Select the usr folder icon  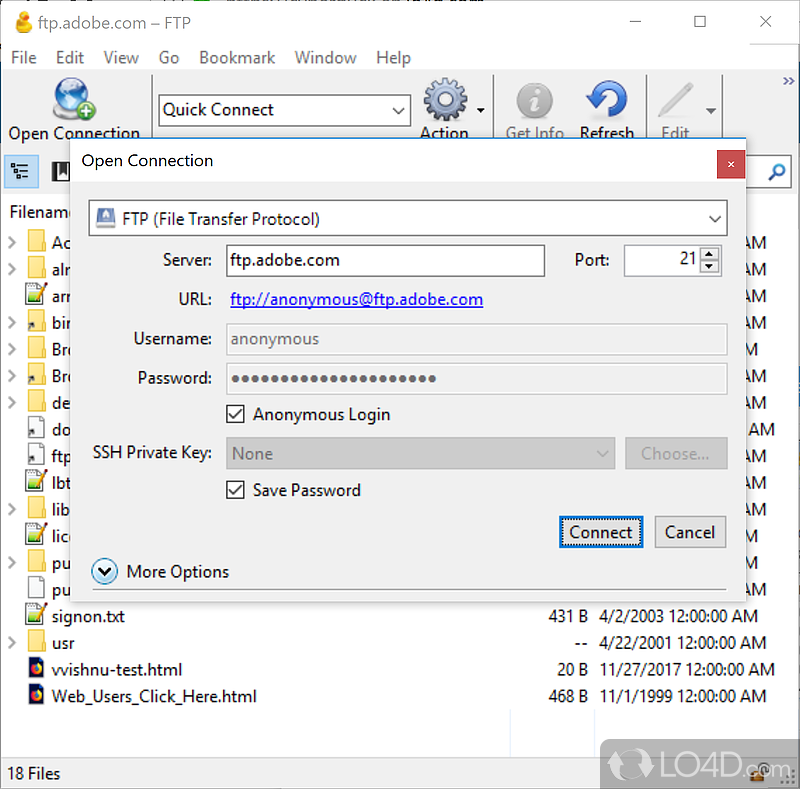[x=37, y=642]
